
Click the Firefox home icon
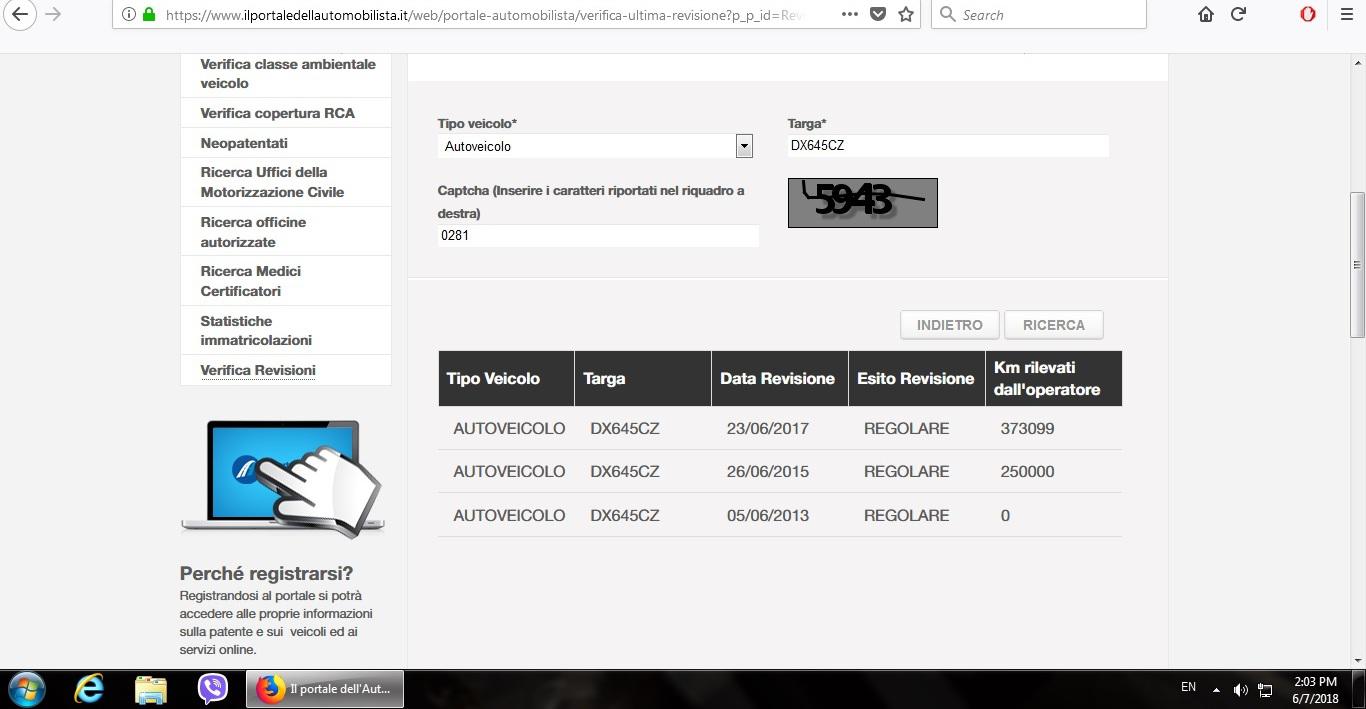[1206, 14]
